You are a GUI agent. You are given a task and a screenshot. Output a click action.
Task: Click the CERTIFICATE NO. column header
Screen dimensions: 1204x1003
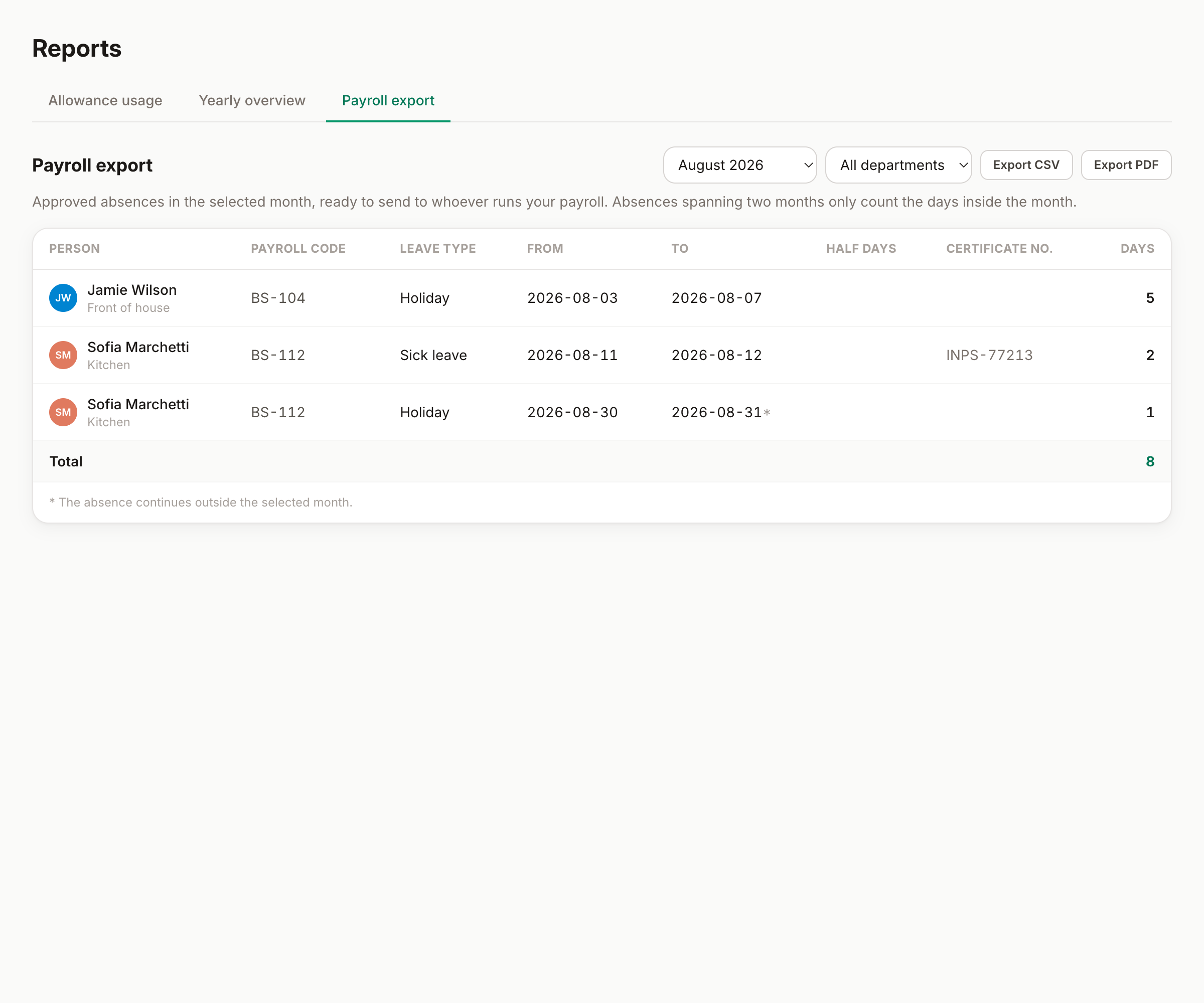(x=999, y=249)
